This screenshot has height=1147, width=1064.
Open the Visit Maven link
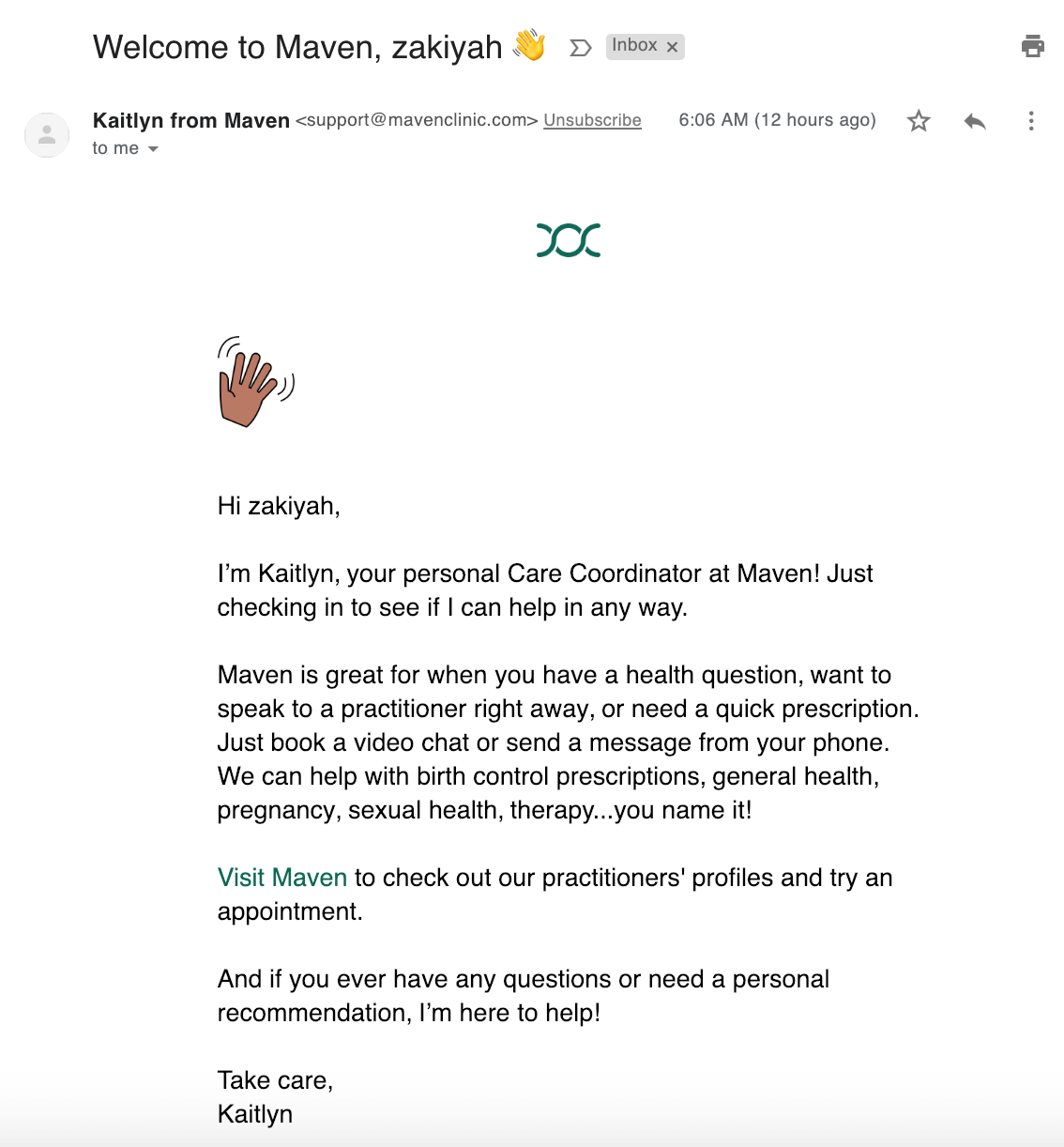pyautogui.click(x=282, y=878)
